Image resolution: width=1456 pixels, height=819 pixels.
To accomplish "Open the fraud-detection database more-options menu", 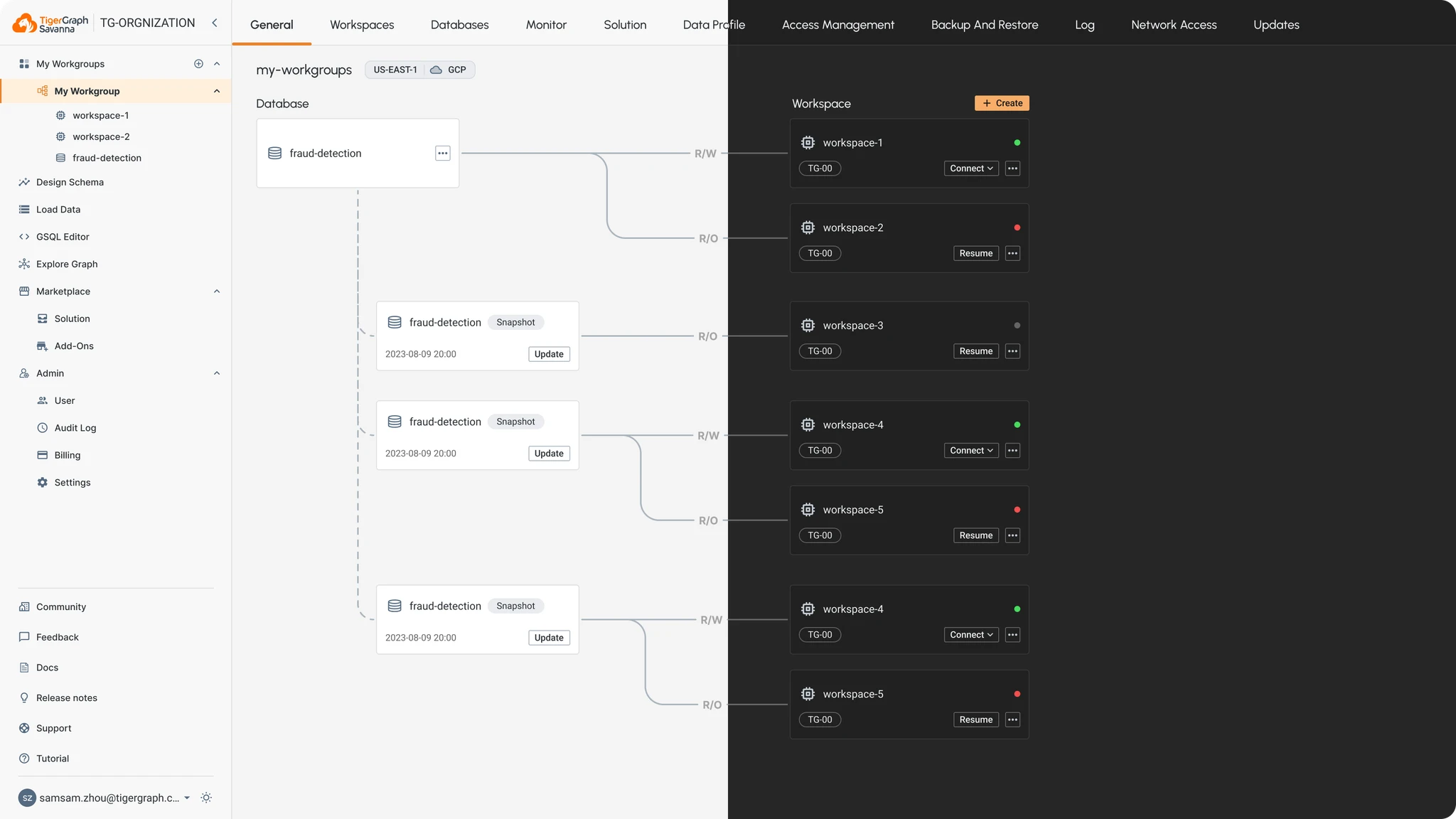I will pyautogui.click(x=443, y=153).
